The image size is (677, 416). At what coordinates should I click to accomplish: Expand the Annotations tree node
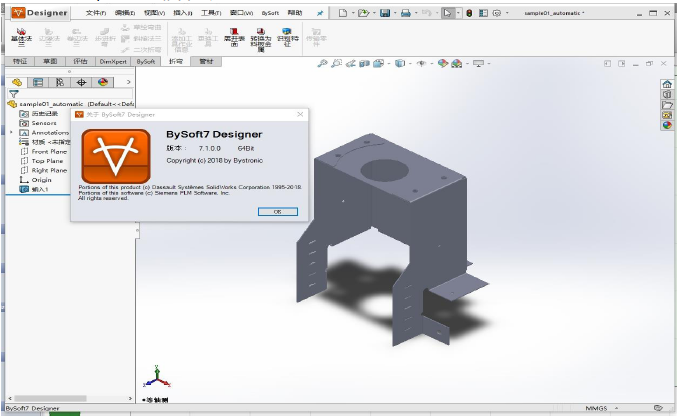point(11,132)
